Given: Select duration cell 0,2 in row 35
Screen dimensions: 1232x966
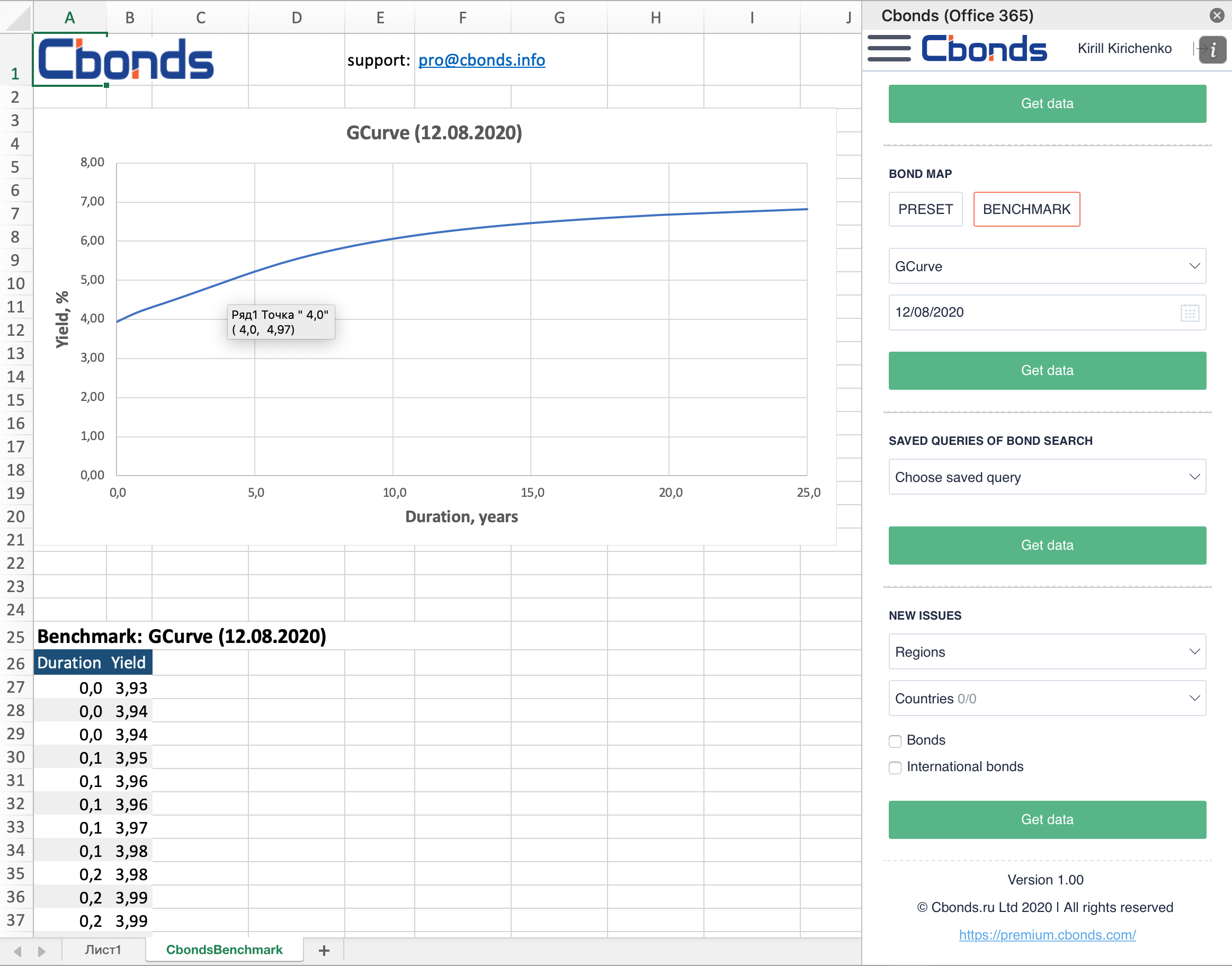Looking at the screenshot, I should coord(69,874).
